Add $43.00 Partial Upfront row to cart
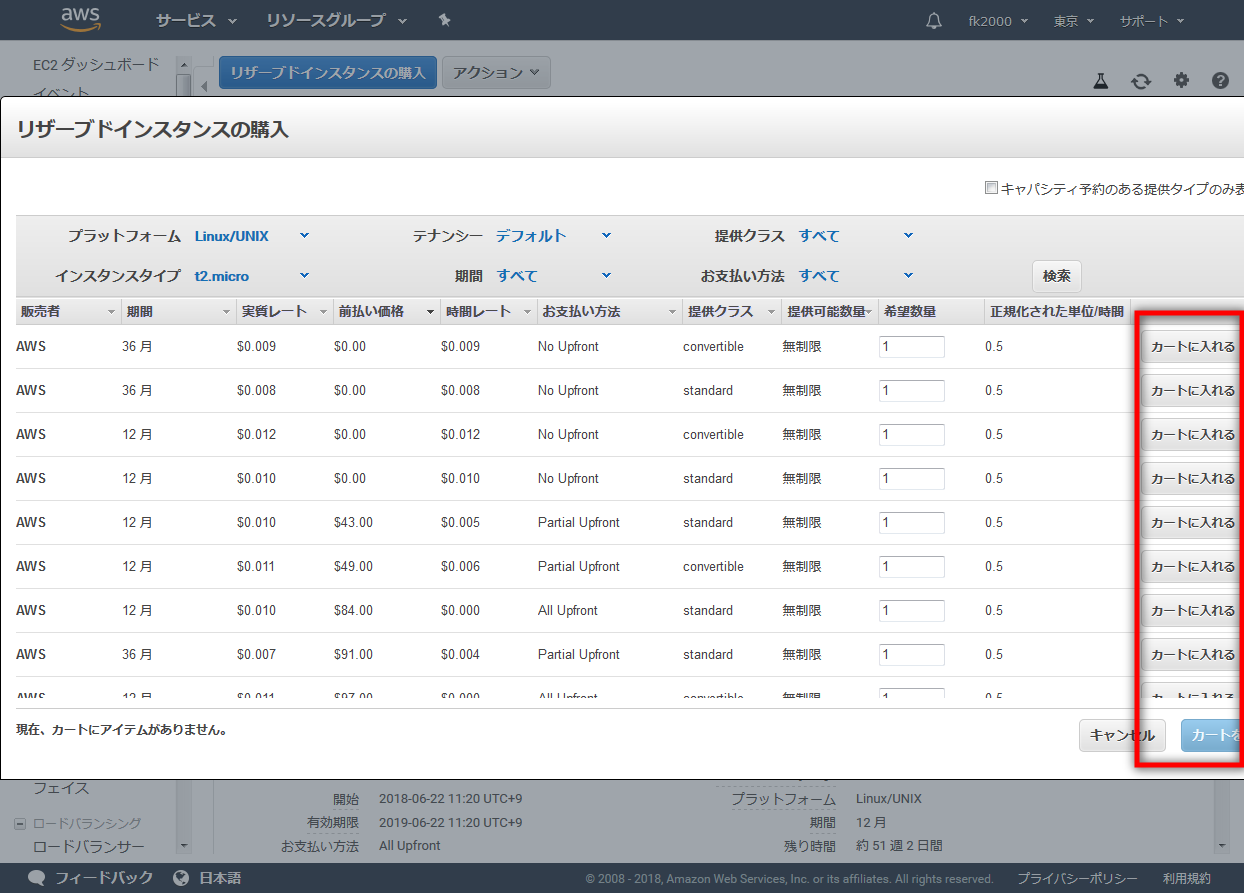The width and height of the screenshot is (1244, 893). pyautogui.click(x=1192, y=523)
